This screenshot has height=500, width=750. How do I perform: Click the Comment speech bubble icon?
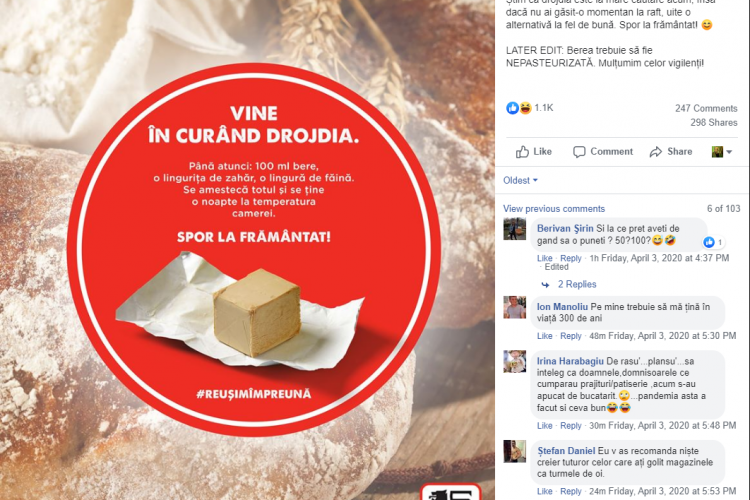(579, 152)
